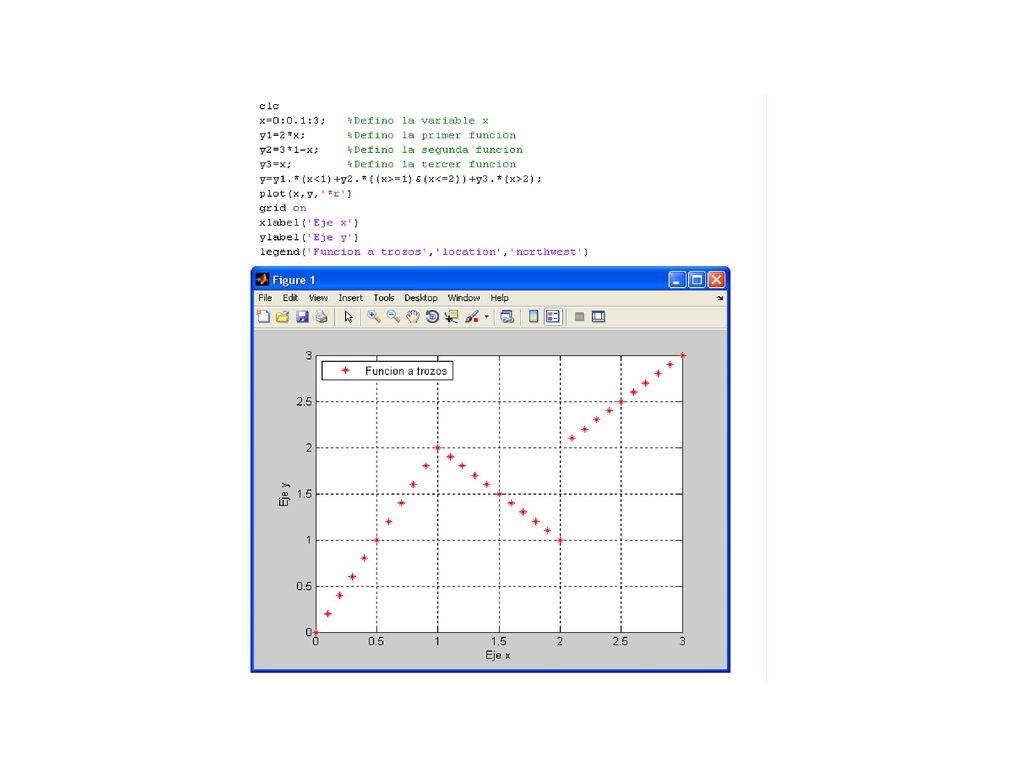Activate the Data Cursor tool
This screenshot has height=768, width=1024.
pos(451,317)
